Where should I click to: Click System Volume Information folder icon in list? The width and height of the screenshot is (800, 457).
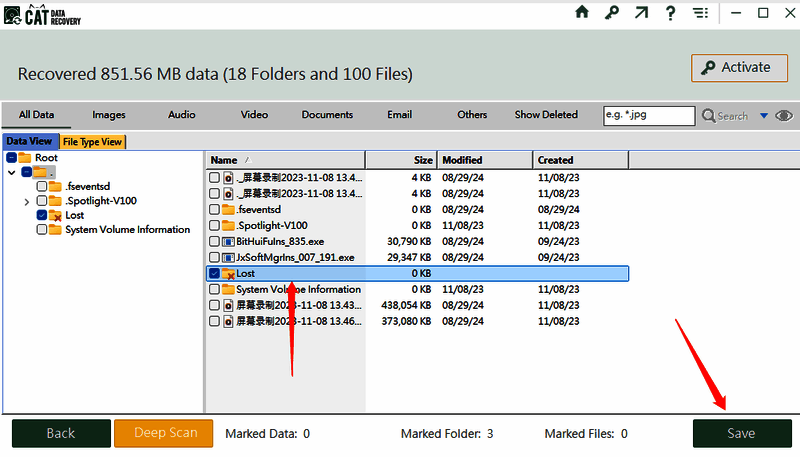[228, 290]
